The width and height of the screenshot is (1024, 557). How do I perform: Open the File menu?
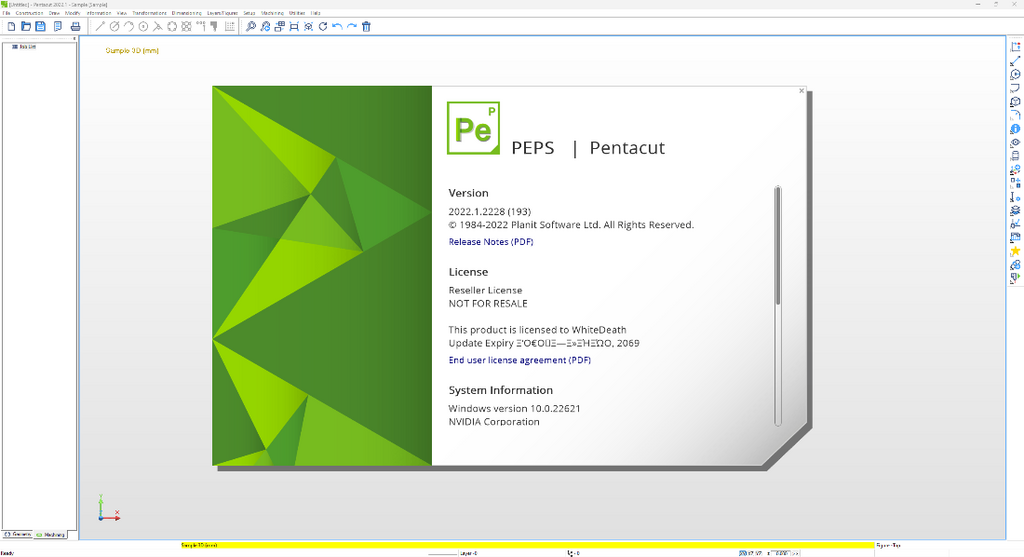tap(7, 13)
